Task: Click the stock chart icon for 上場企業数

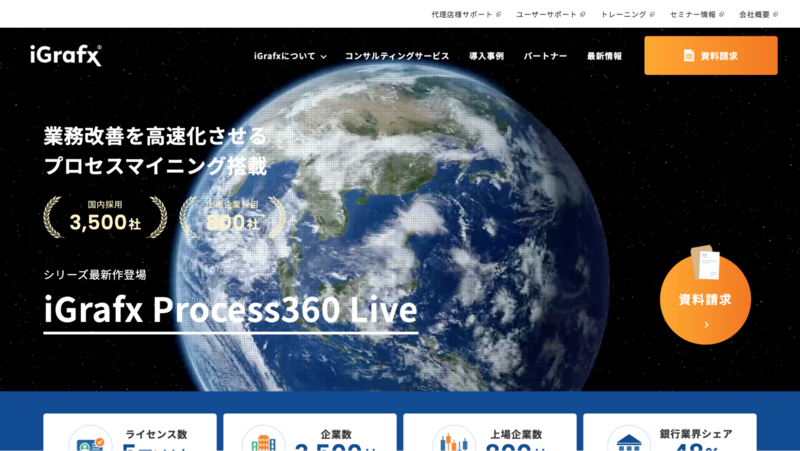Action: click(453, 442)
